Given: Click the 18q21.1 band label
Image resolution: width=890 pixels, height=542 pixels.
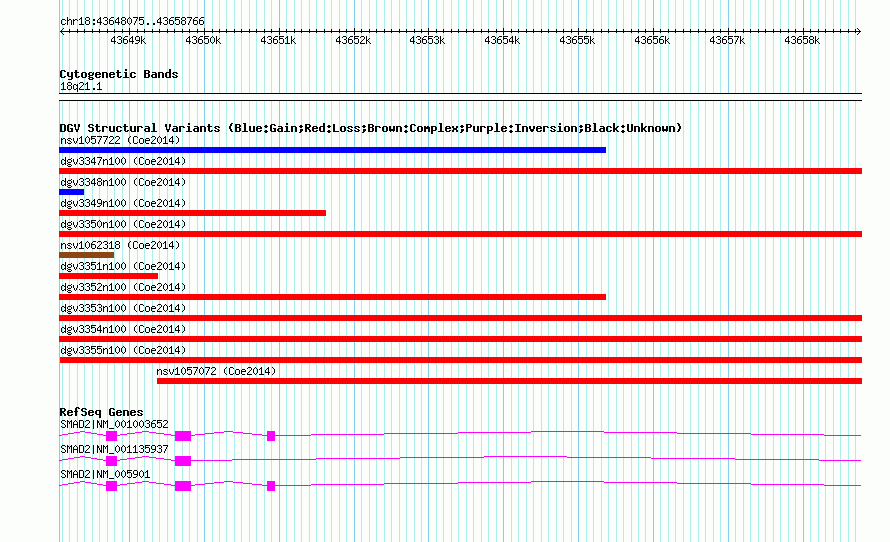Looking at the screenshot, I should 81,86.
